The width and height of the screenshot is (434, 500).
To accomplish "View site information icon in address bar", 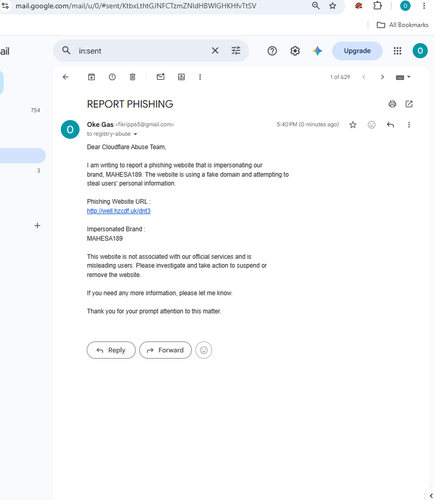I will (x=5, y=6).
